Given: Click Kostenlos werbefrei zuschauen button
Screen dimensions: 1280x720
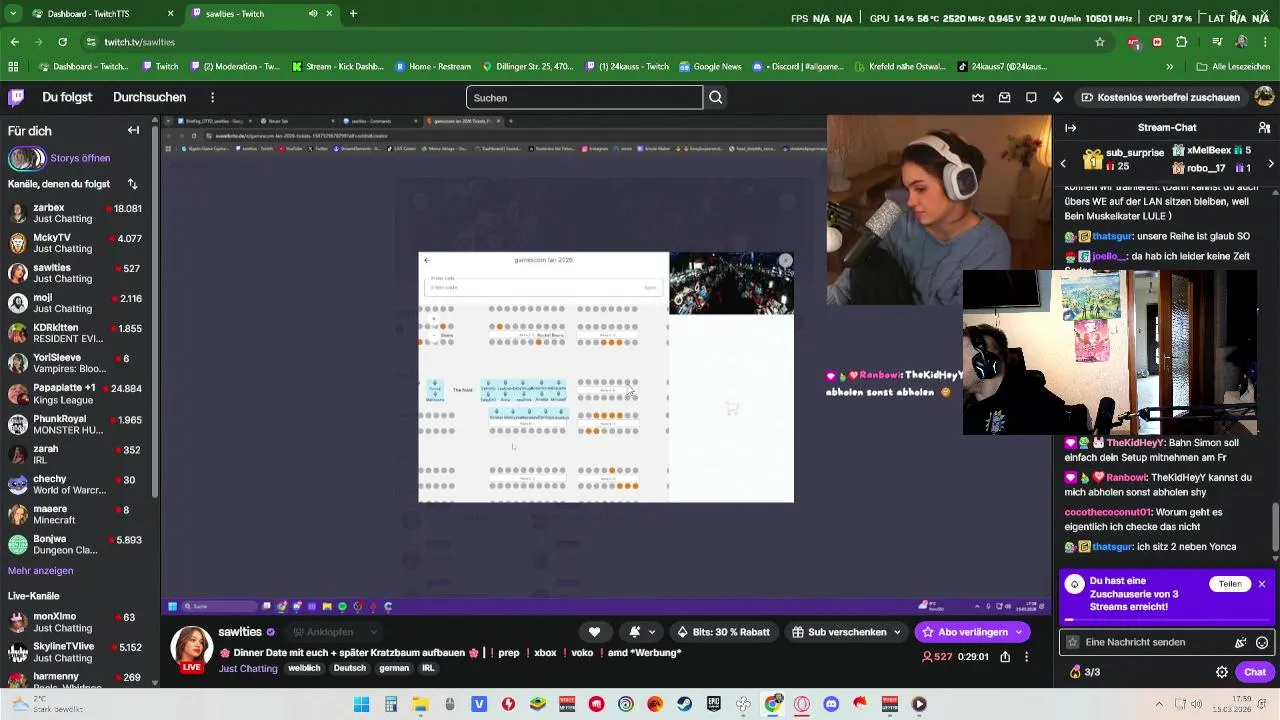Looking at the screenshot, I should (1160, 97).
